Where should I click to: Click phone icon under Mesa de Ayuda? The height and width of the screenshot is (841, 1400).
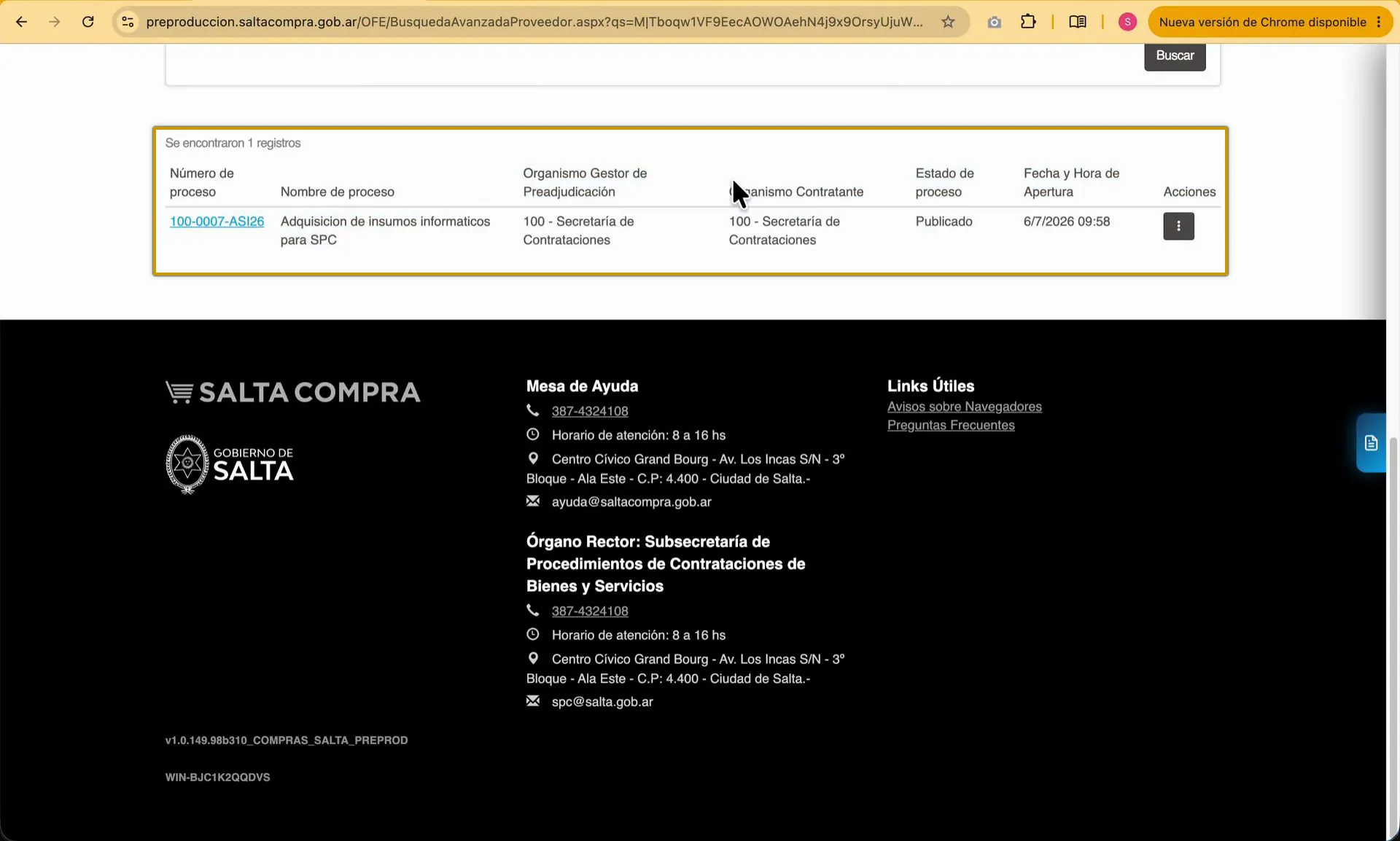coord(533,410)
